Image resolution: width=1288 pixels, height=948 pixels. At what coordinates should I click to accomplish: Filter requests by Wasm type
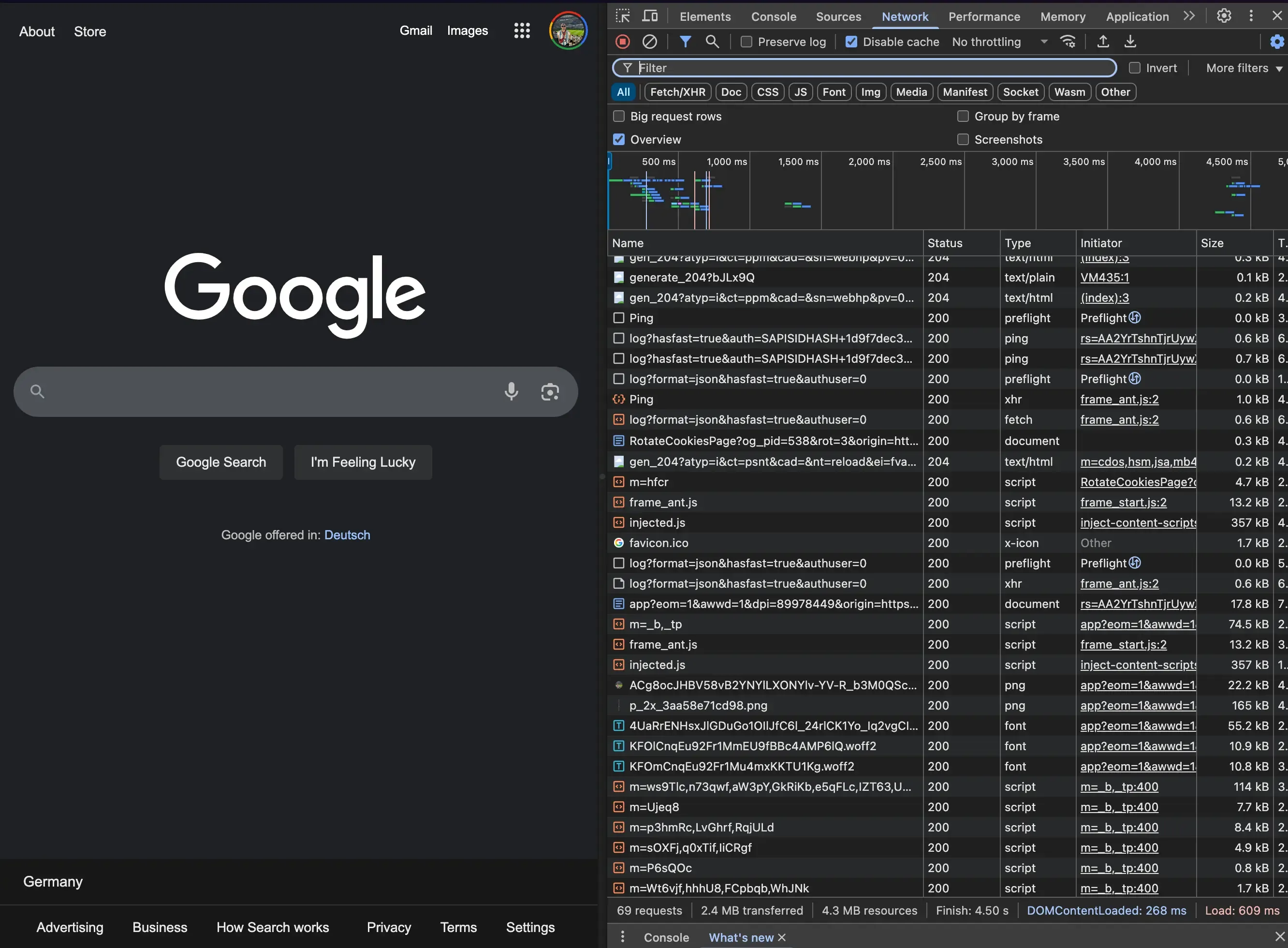1069,92
